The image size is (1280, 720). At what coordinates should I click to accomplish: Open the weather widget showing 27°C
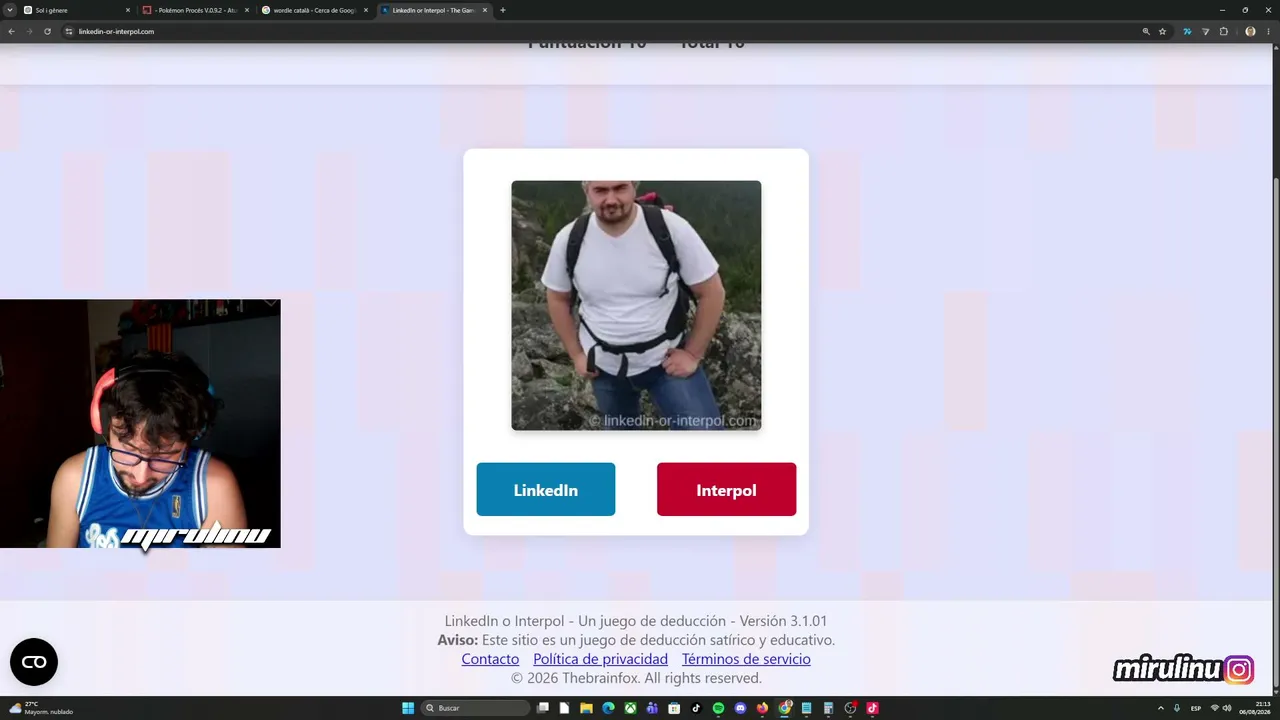click(x=40, y=708)
